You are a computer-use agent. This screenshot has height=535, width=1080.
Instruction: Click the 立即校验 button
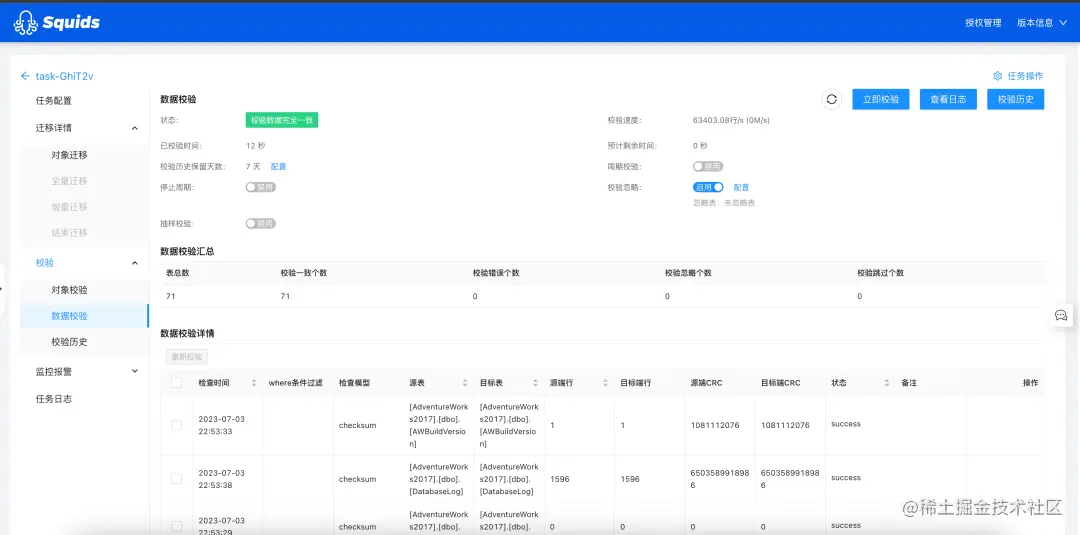click(x=881, y=99)
